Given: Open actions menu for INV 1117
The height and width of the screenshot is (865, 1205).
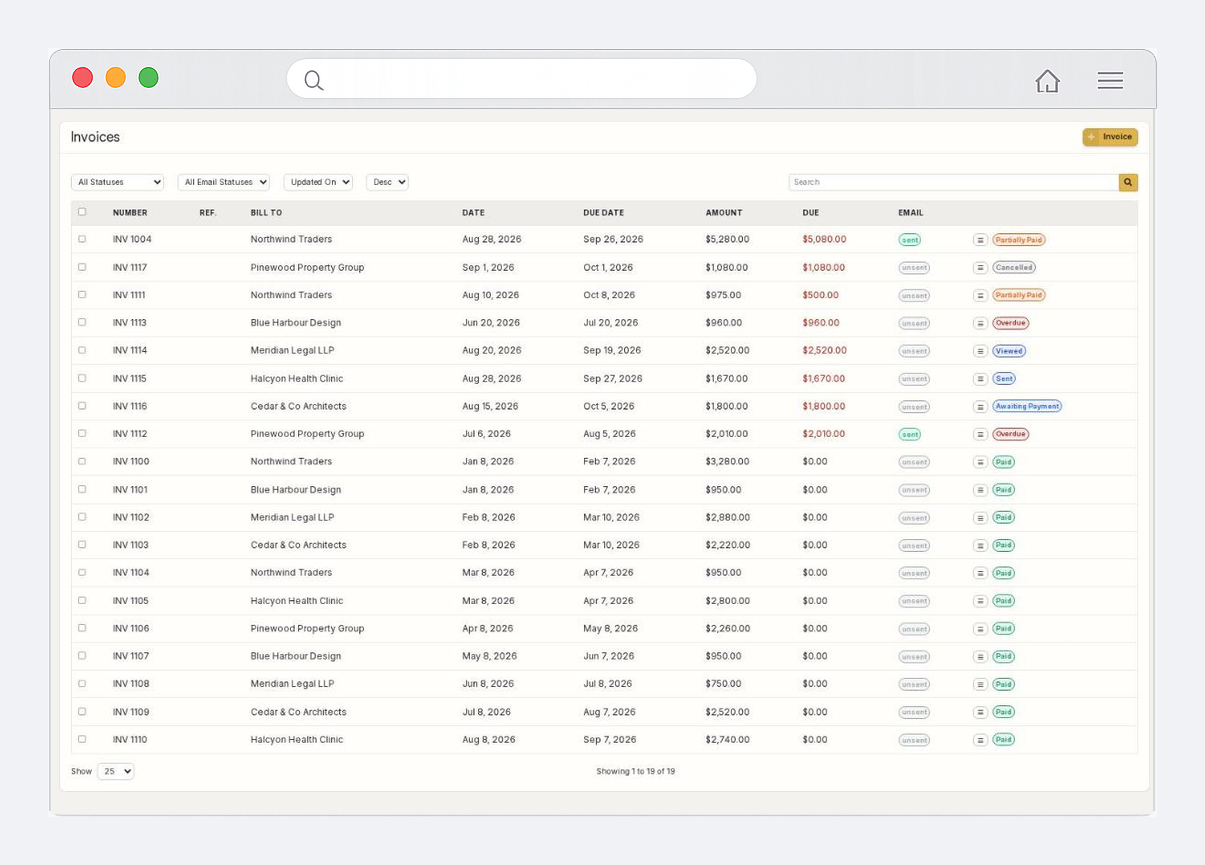Looking at the screenshot, I should pyautogui.click(x=980, y=268).
